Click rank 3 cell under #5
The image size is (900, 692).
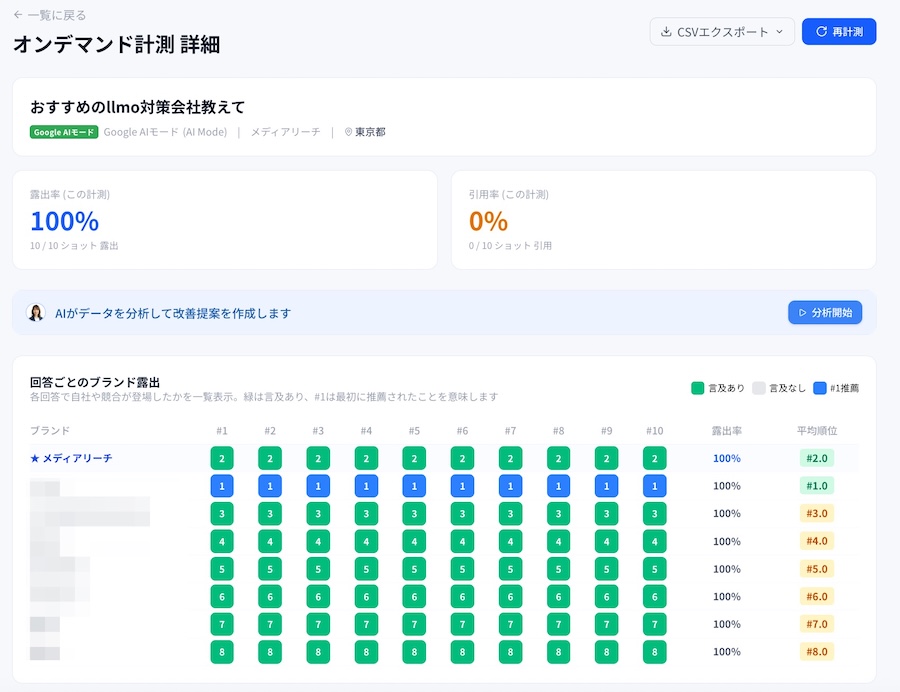point(414,514)
